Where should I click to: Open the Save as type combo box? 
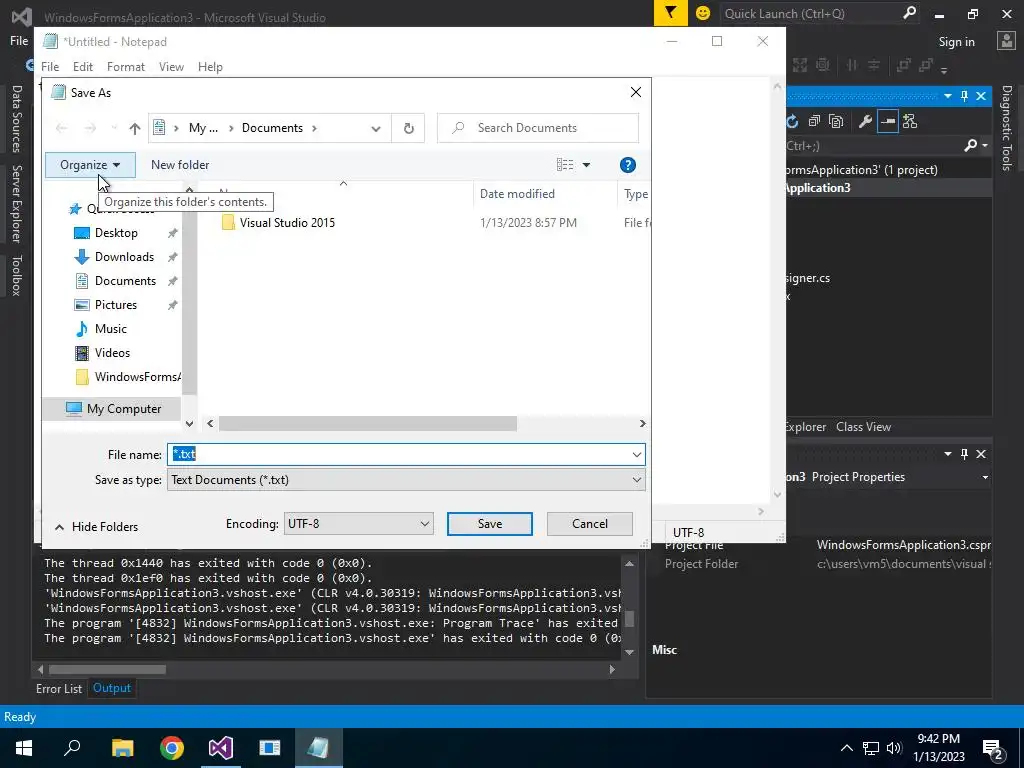(406, 480)
